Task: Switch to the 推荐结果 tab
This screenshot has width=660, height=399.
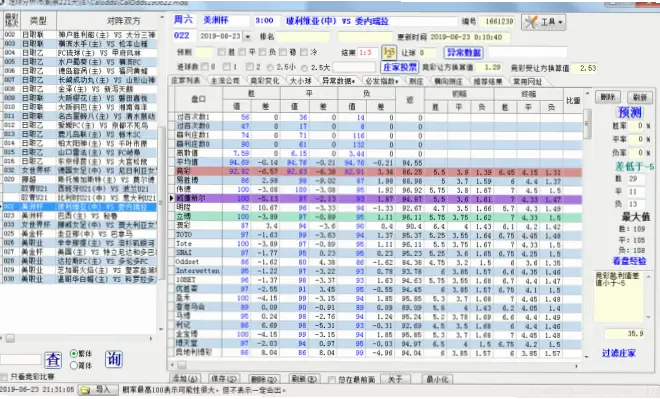Action: pos(488,81)
